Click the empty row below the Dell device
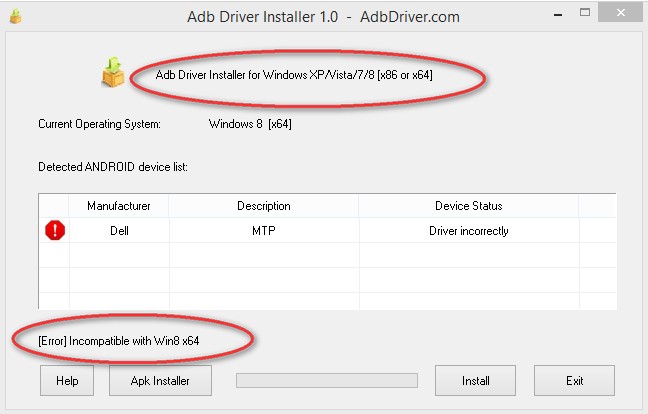This screenshot has height=414, width=648. [300, 256]
